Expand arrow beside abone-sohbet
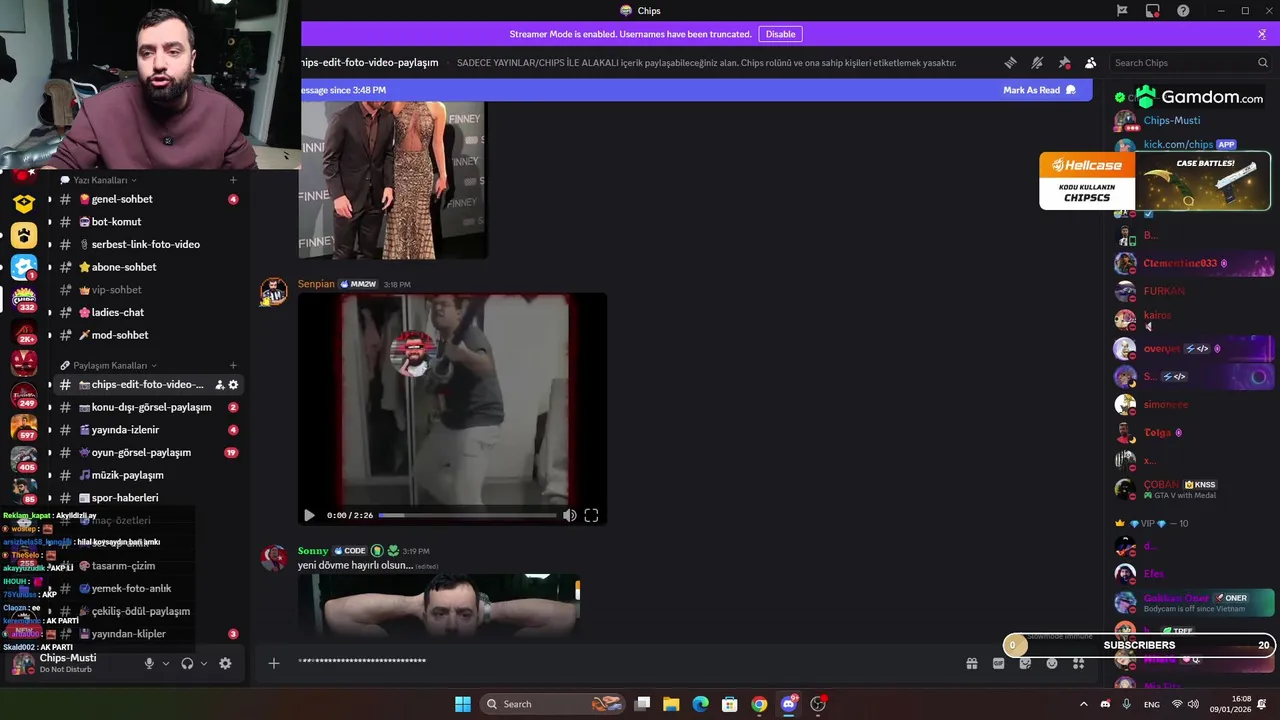Screen dimensions: 1280x720 50,267
